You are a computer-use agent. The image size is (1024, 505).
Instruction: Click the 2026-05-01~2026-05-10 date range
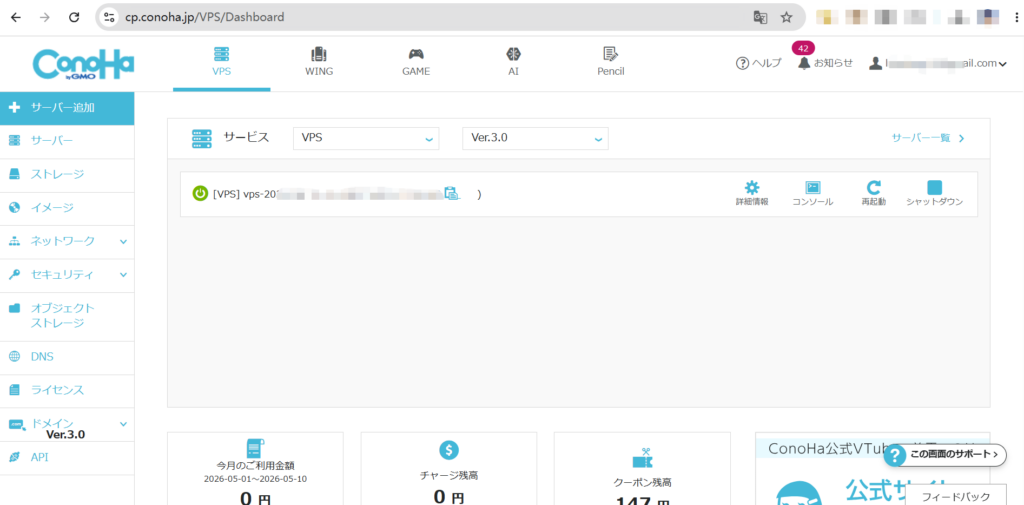(255, 478)
